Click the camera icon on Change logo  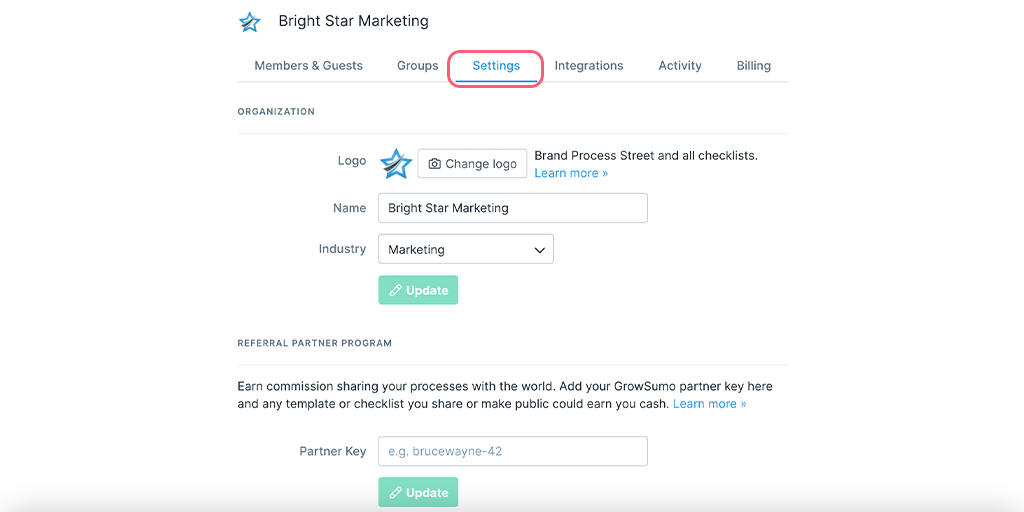coord(434,164)
